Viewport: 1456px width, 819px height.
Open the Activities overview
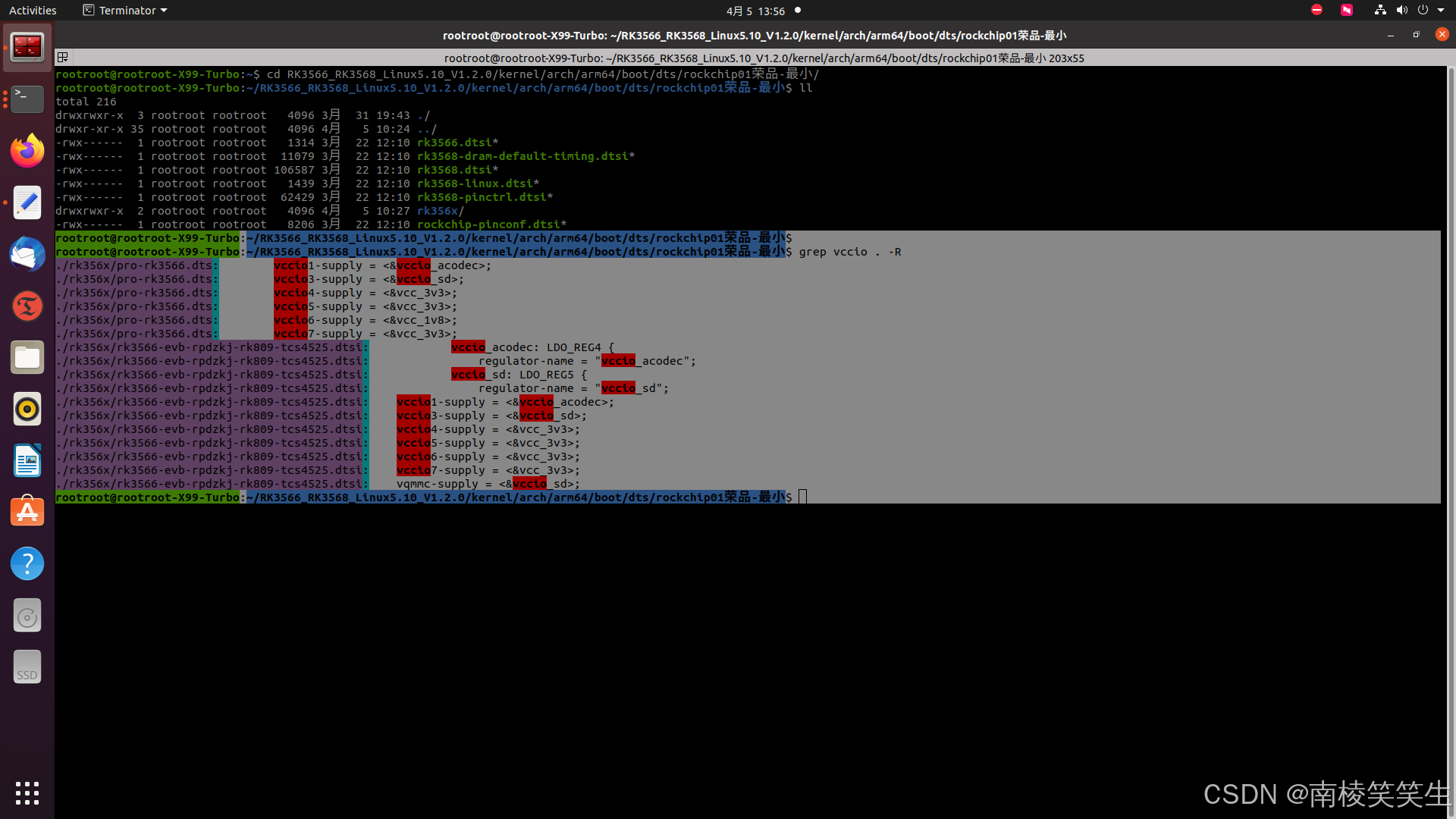(33, 11)
